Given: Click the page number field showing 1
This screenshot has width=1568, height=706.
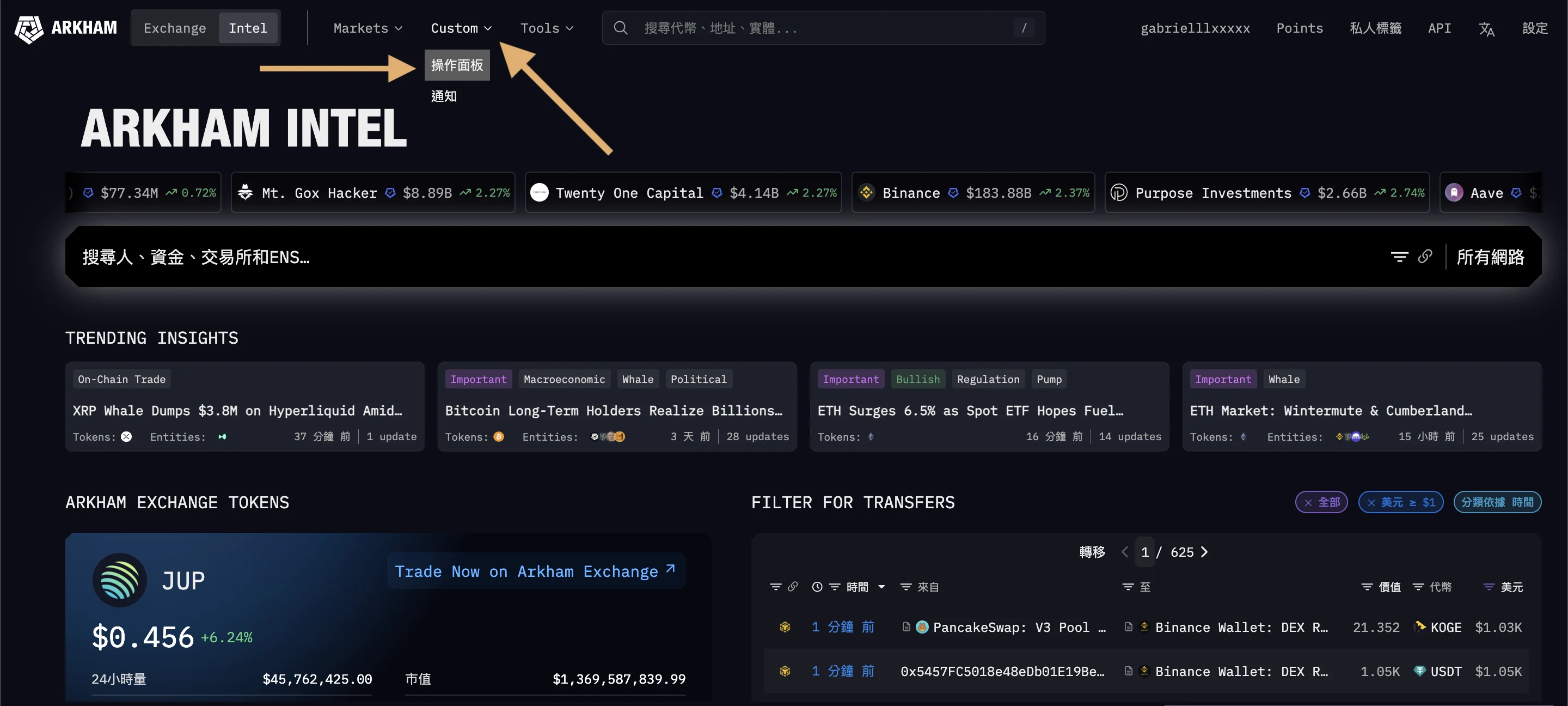Looking at the screenshot, I should tap(1144, 551).
